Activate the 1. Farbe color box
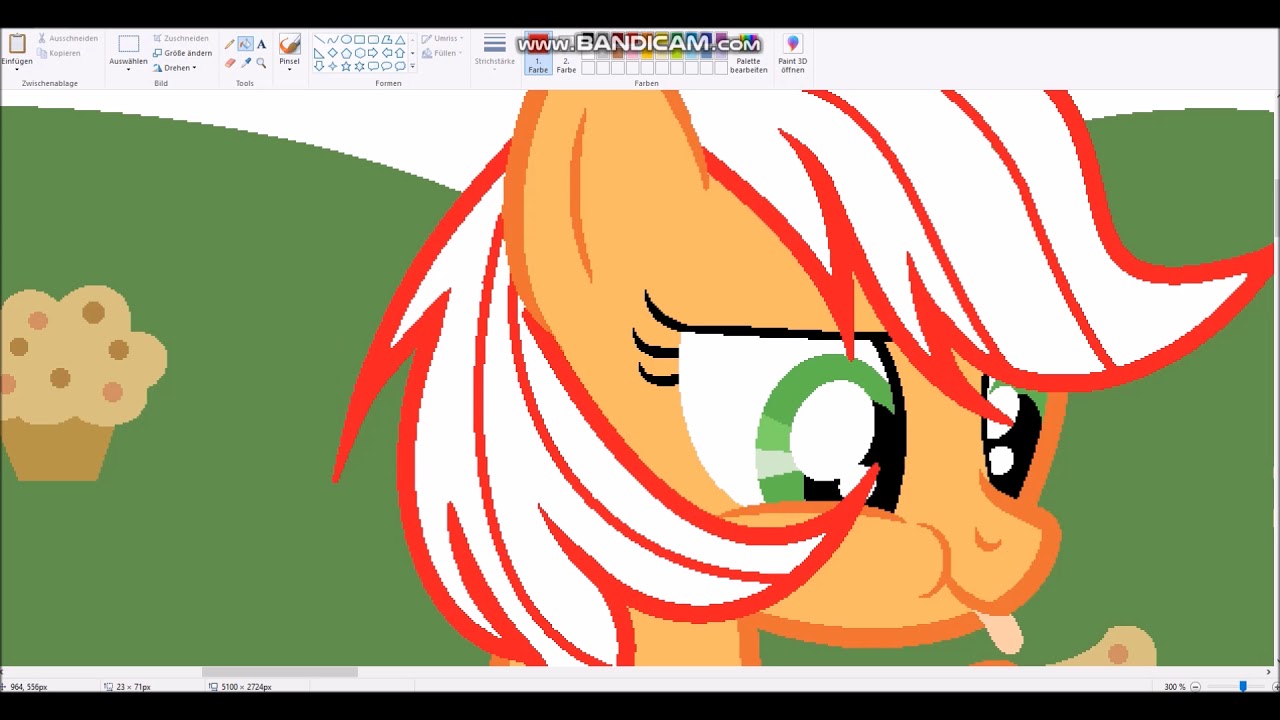1280x720 pixels. (538, 54)
